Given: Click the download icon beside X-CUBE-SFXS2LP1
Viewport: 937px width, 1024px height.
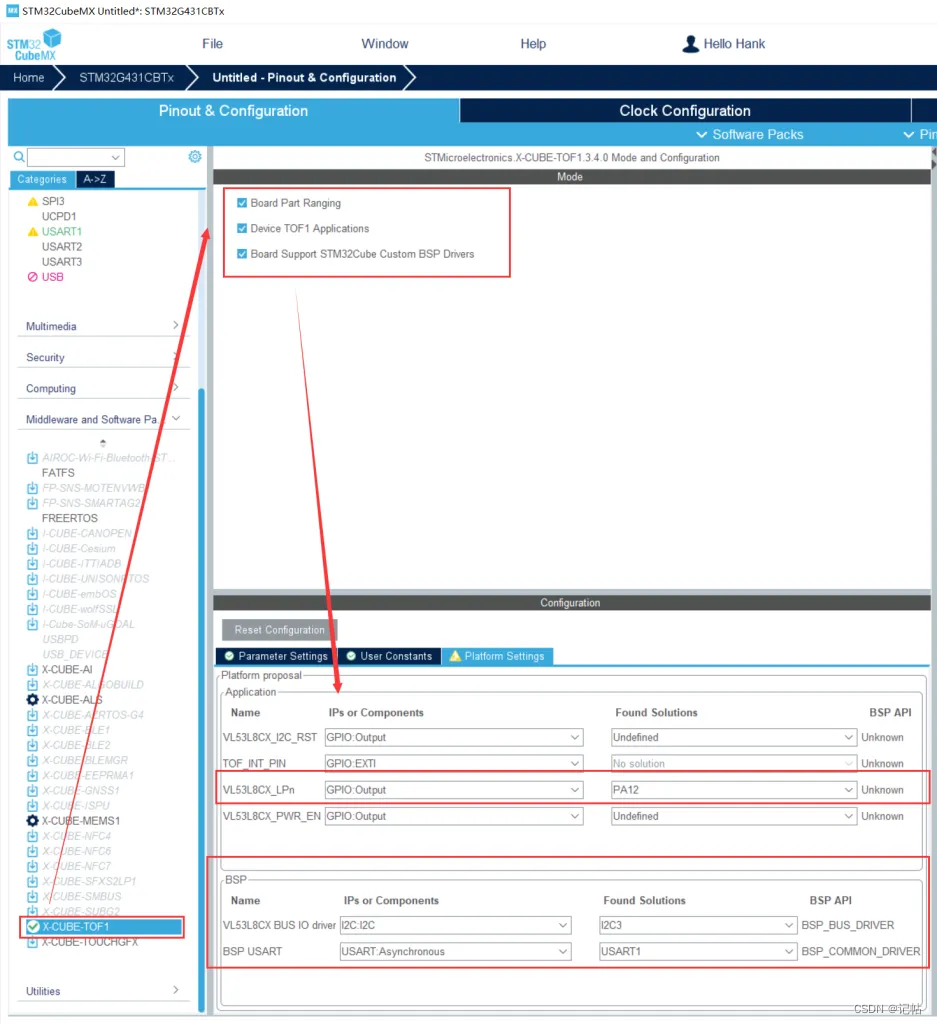Looking at the screenshot, I should click(x=32, y=881).
